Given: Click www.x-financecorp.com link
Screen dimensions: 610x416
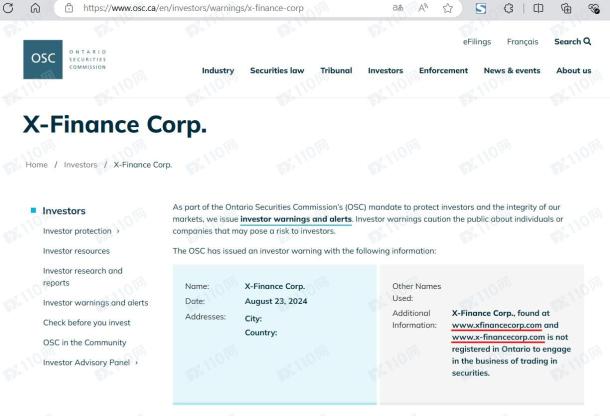Looking at the screenshot, I should pyautogui.click(x=498, y=337).
